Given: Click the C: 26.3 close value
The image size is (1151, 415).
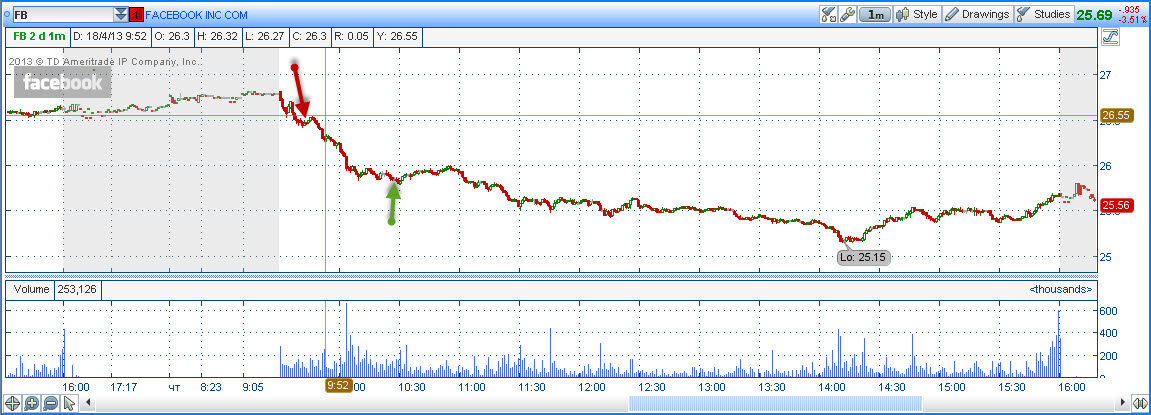Looking at the screenshot, I should [x=312, y=37].
